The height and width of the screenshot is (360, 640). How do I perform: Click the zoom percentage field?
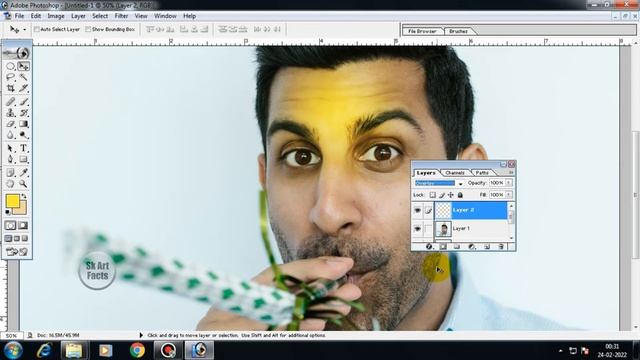11,335
